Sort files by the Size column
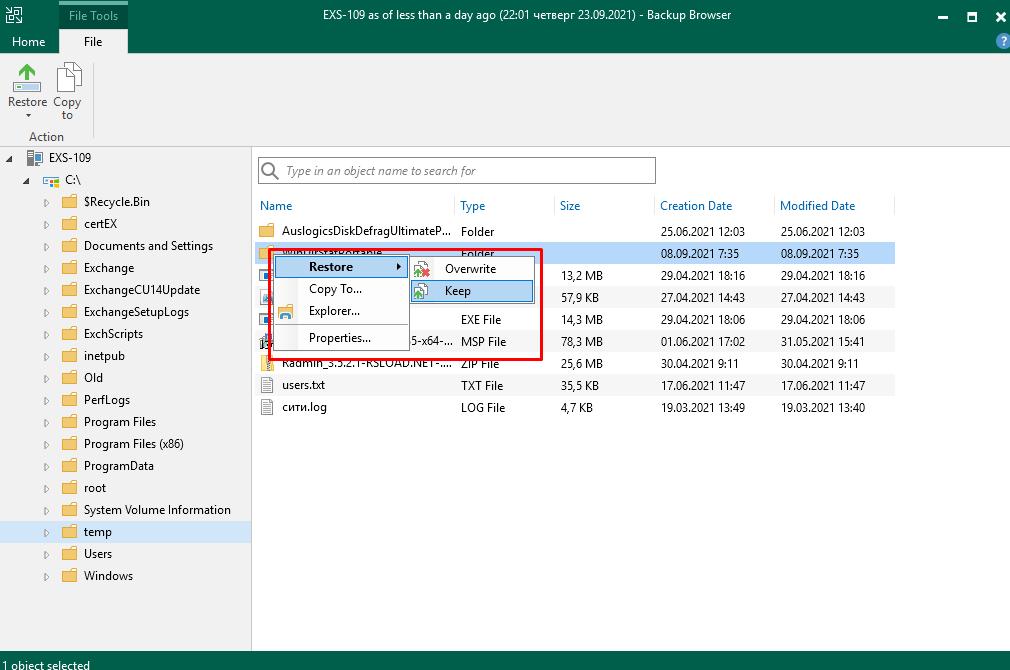This screenshot has height=670, width=1010. 570,206
